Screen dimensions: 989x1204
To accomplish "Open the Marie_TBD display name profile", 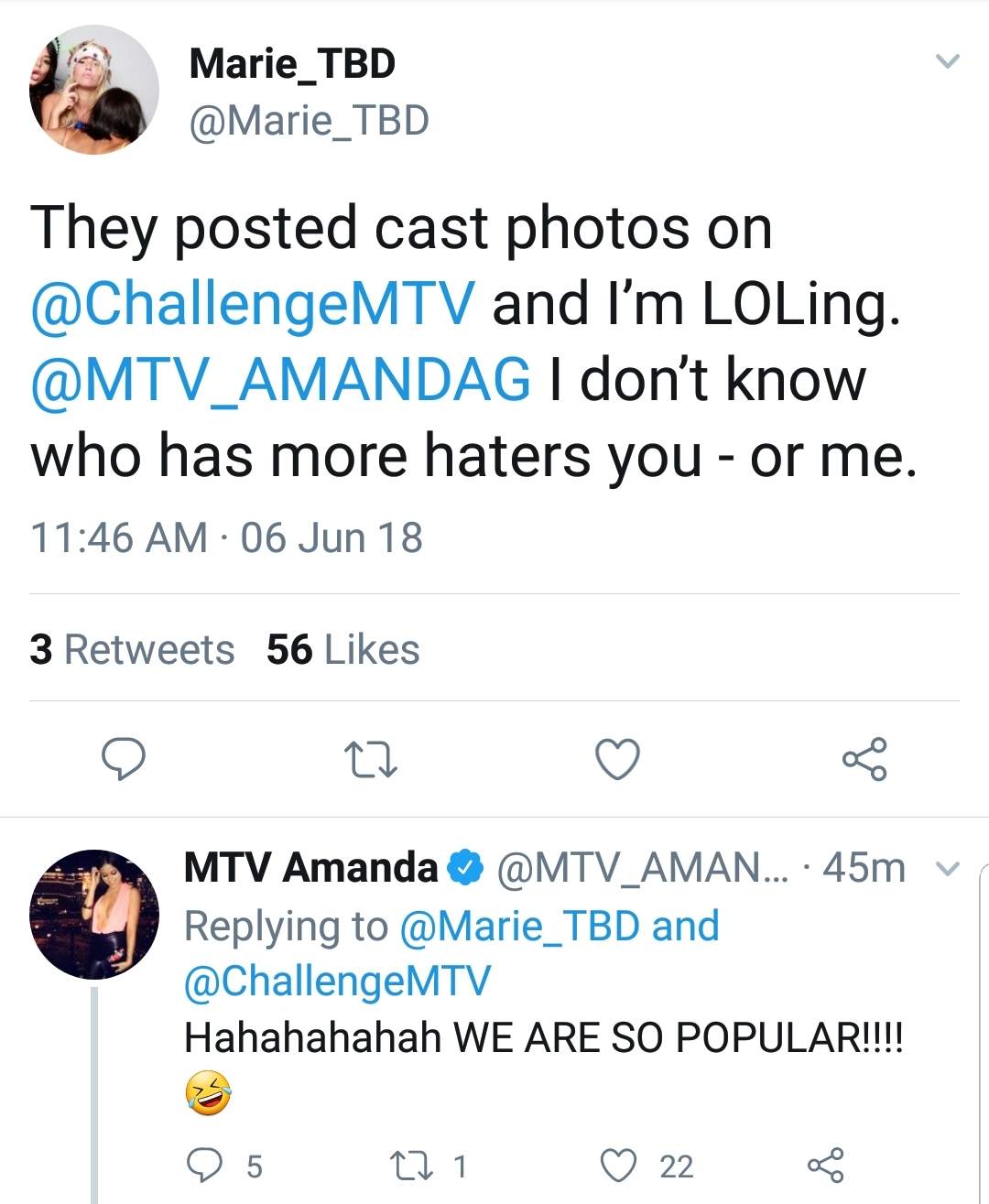I will [292, 63].
